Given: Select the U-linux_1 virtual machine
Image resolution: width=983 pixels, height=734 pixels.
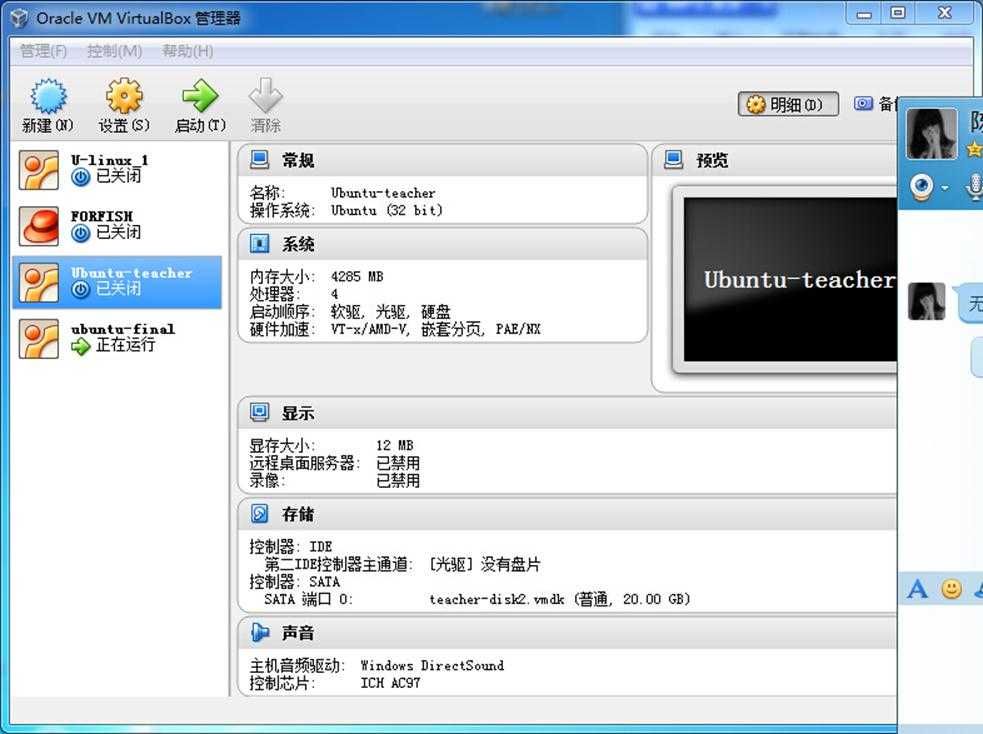Looking at the screenshot, I should coord(117,170).
